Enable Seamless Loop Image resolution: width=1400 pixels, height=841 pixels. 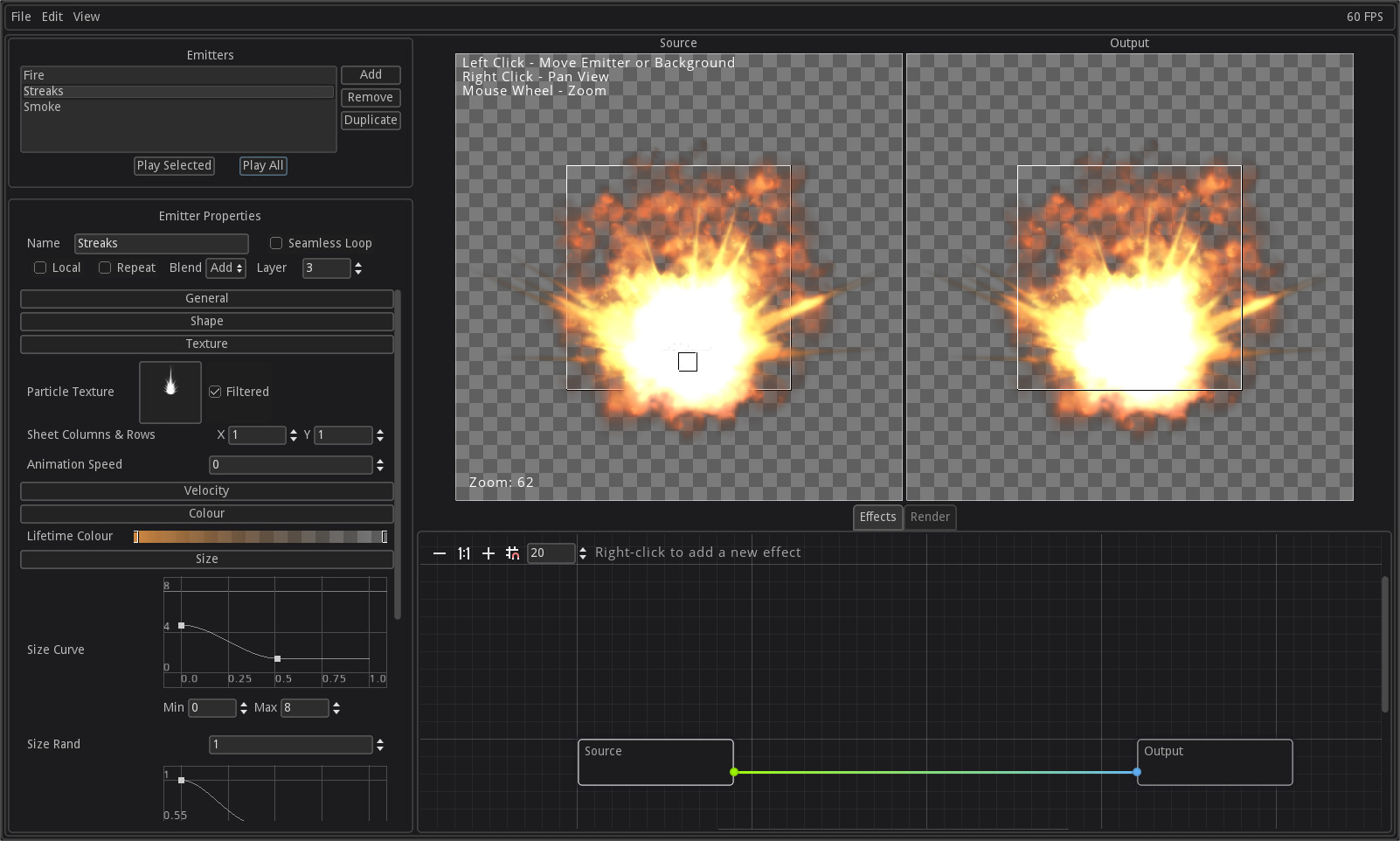276,243
